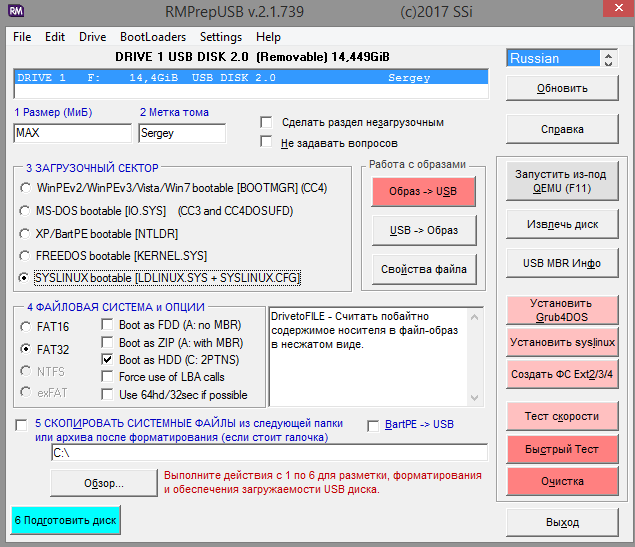Viewport: 635px width, 547px height.
Task: Click Запустить из-под QEMU (F11) button
Action: [x=562, y=181]
